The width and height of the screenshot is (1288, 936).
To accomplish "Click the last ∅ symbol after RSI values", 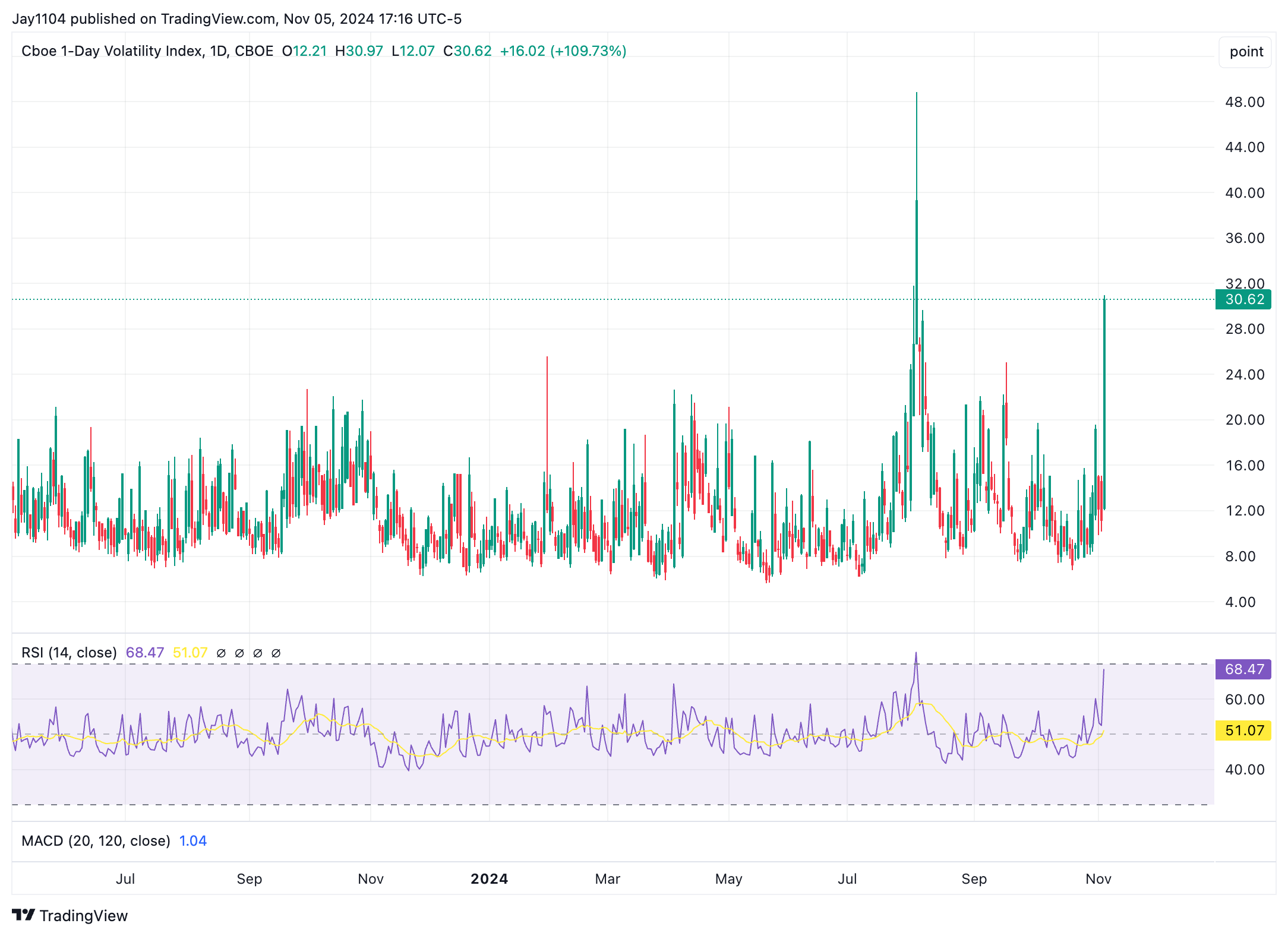I will click(x=276, y=653).
